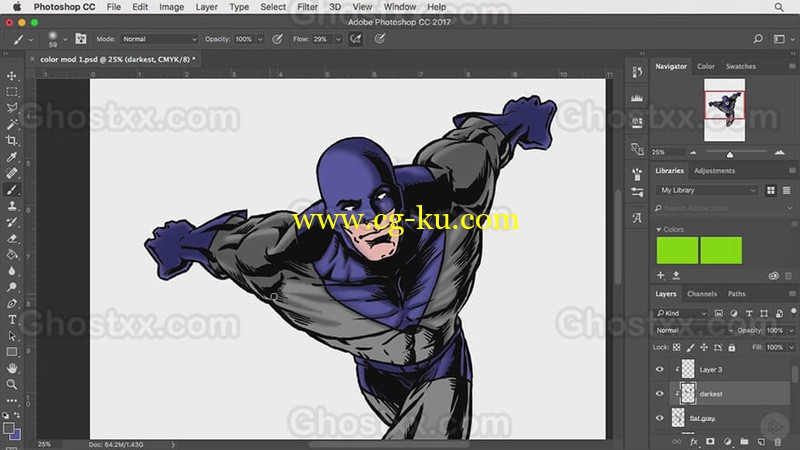This screenshot has width=800, height=450.
Task: Open Opacity dropdown arrow in options bar
Action: [260, 39]
